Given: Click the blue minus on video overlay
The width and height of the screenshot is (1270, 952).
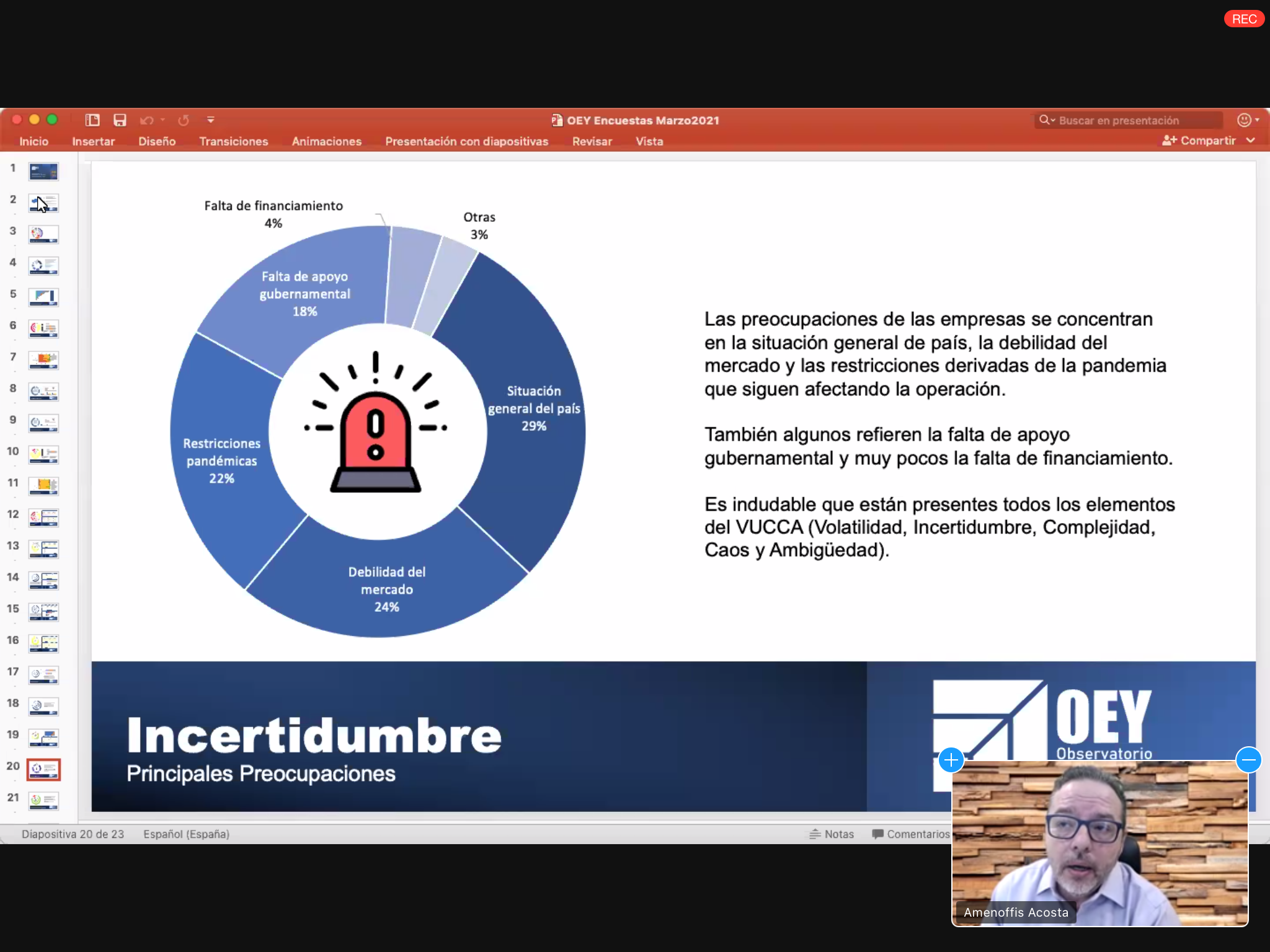Looking at the screenshot, I should (1248, 760).
